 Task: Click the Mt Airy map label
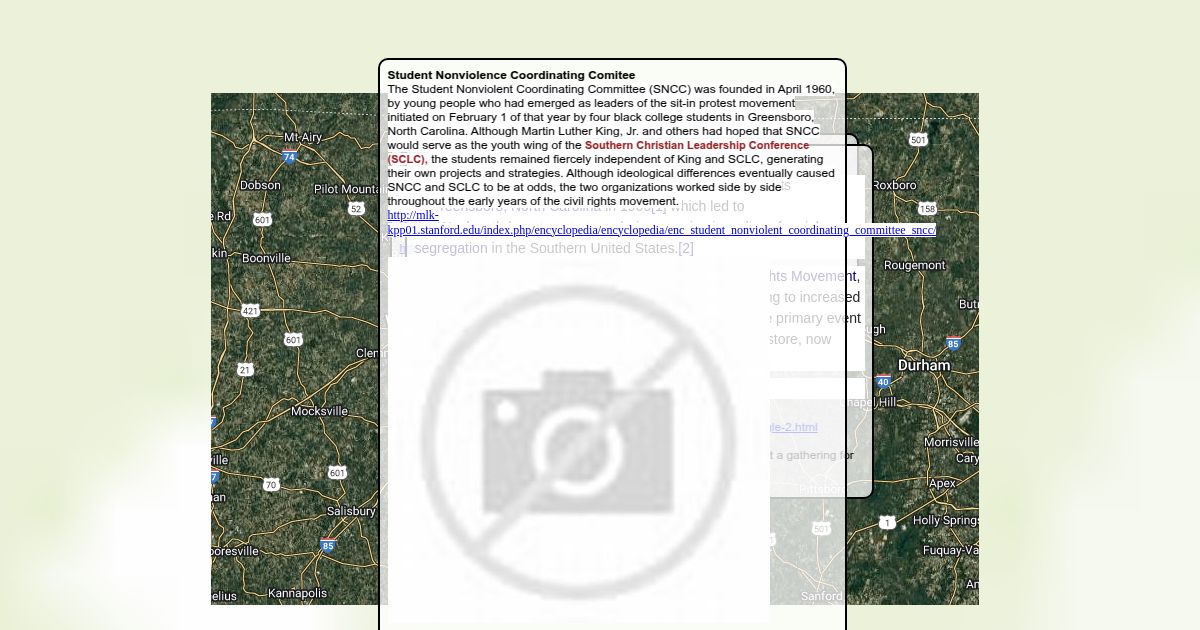(303, 138)
